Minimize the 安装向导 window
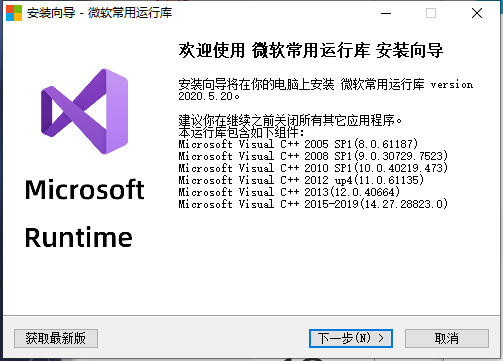Screen dimensions: 503x361 pyautogui.click(x=386, y=13)
